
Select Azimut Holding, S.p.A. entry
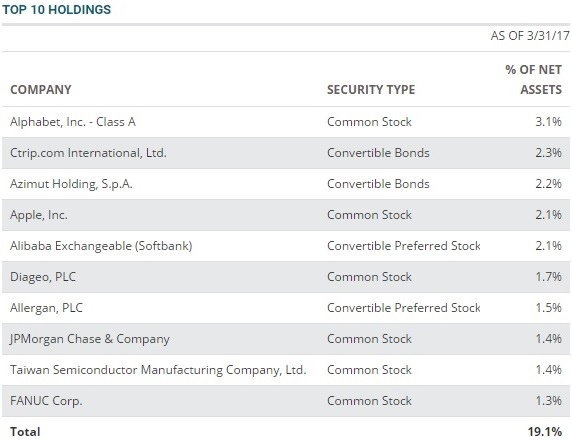pyautogui.click(x=71, y=184)
